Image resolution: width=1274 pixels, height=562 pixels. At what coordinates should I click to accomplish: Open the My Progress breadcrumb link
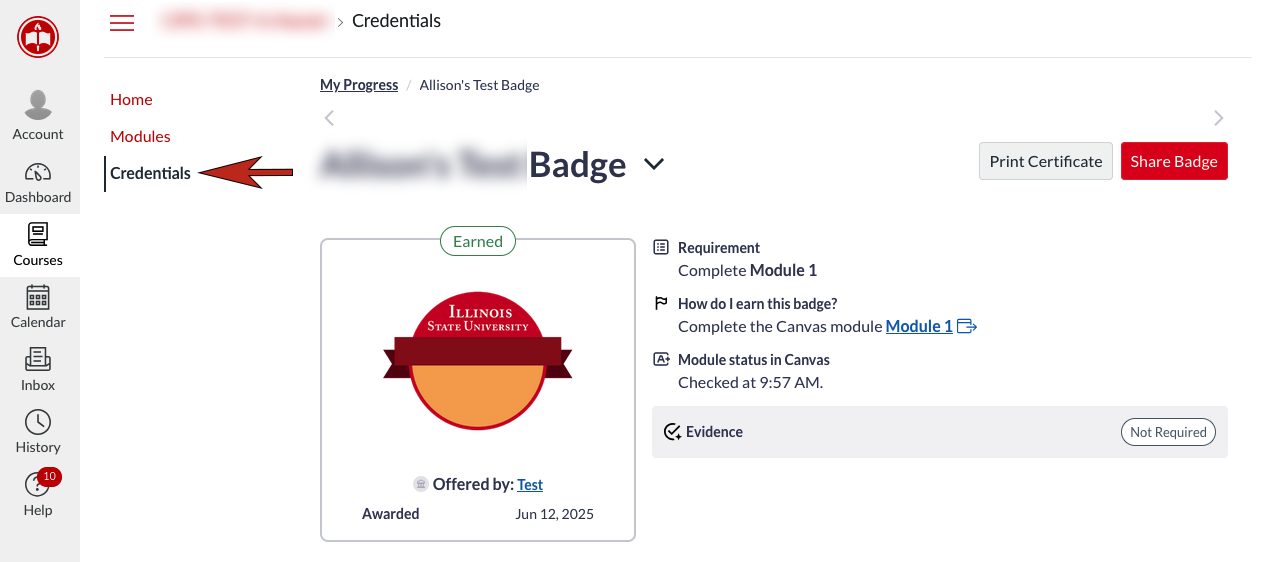359,85
